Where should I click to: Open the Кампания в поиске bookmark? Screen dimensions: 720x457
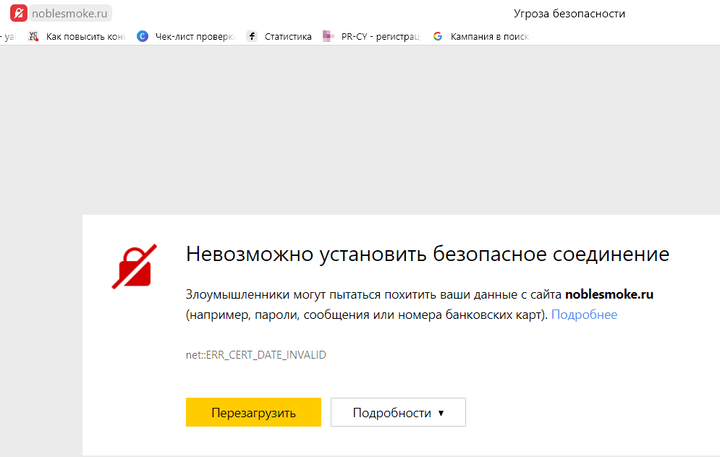coord(489,36)
